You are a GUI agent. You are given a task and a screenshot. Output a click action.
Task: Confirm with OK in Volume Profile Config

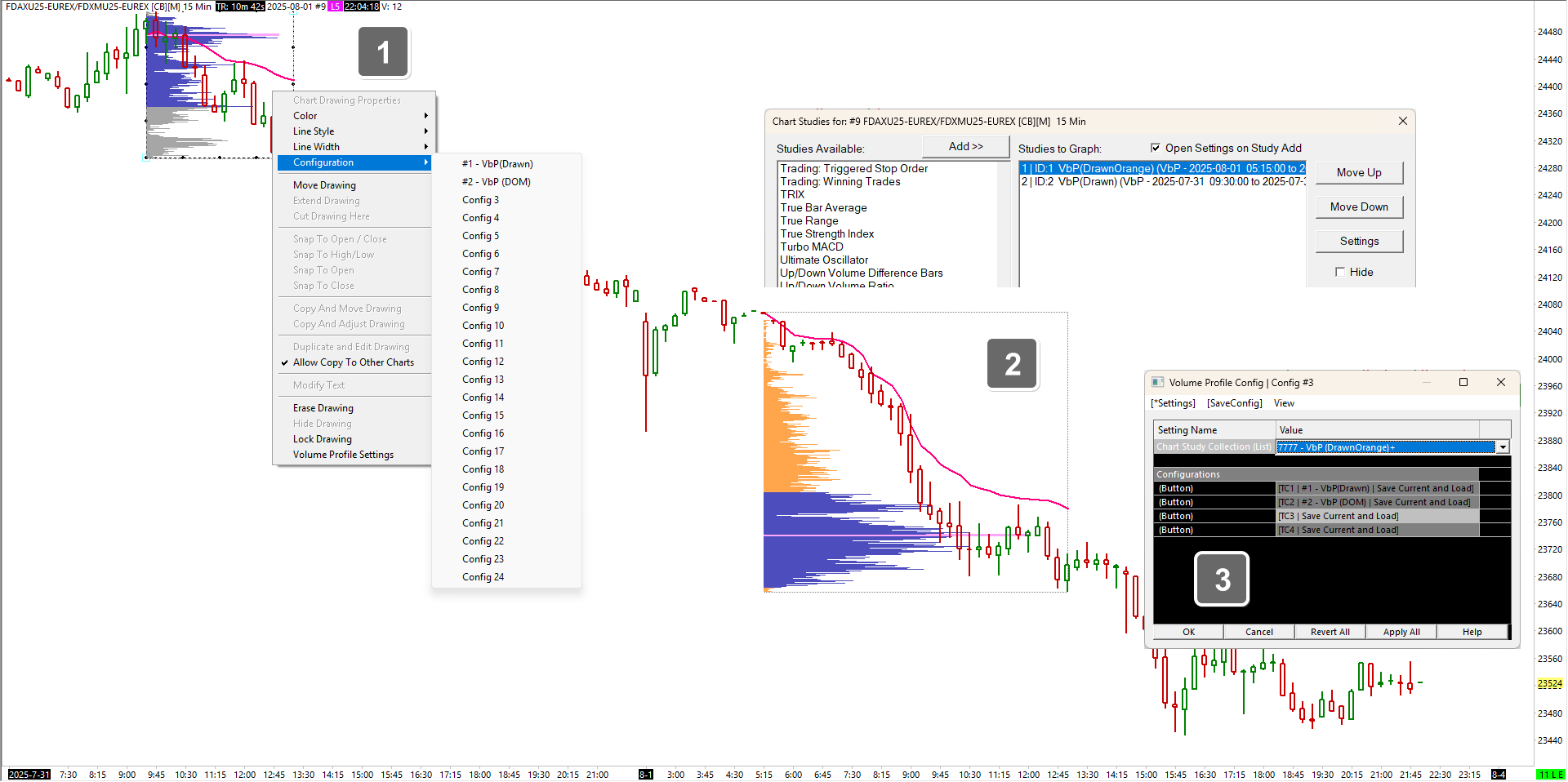coord(1188,632)
